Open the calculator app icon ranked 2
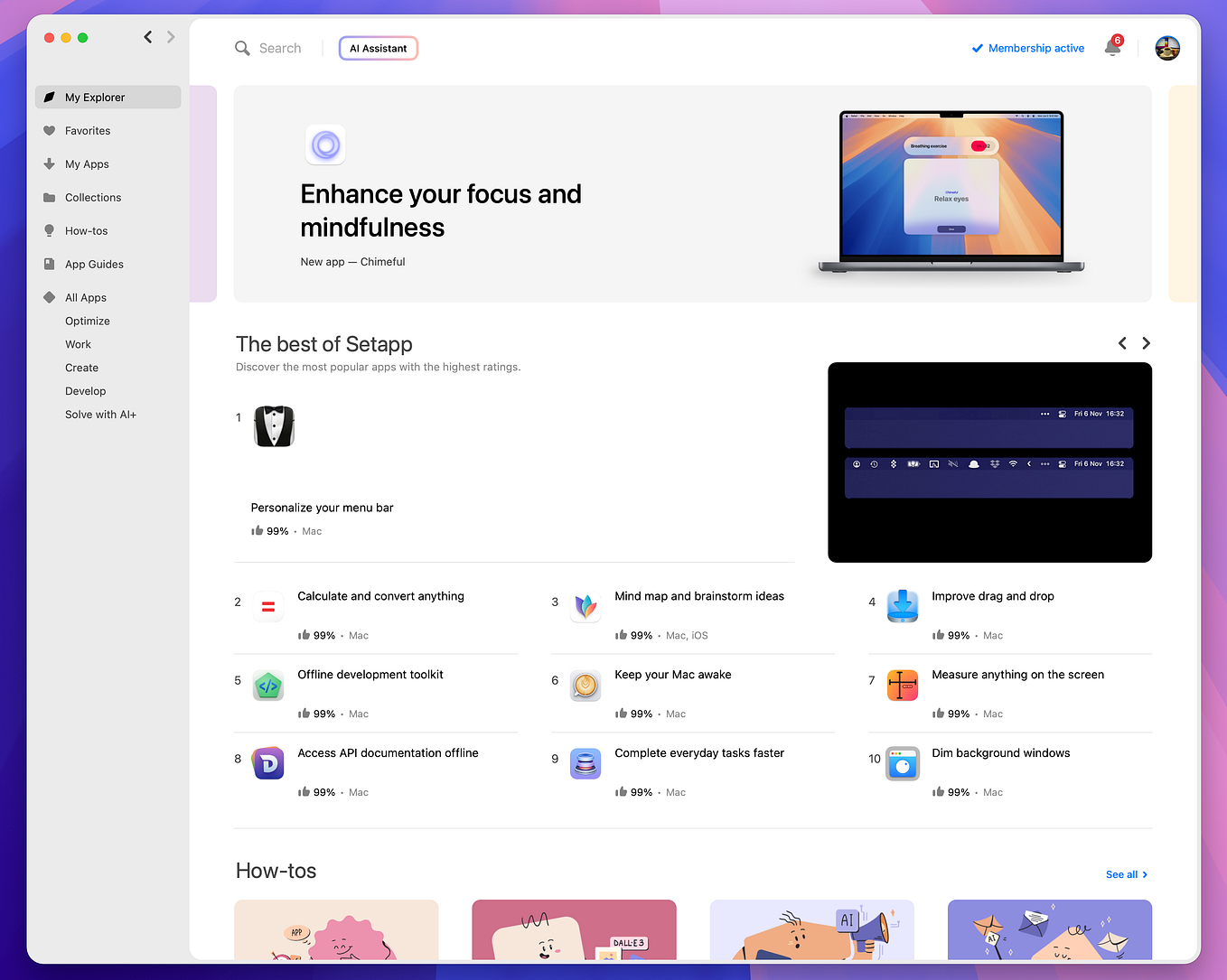 click(268, 607)
